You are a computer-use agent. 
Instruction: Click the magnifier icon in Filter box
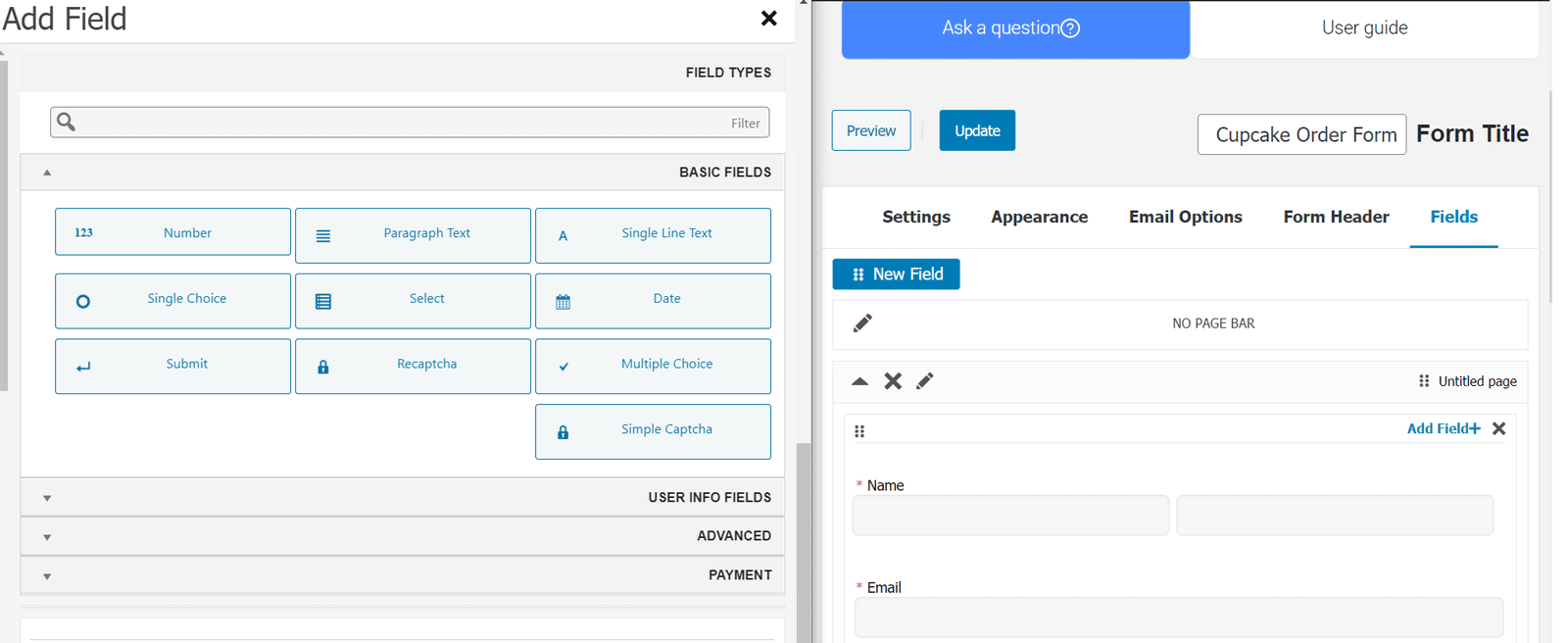point(66,122)
